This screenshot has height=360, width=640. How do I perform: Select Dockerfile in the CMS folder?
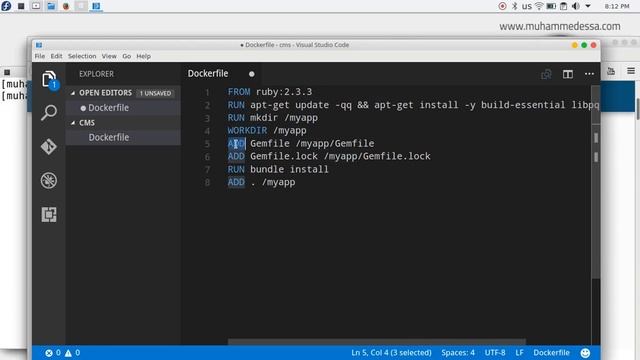point(123,138)
